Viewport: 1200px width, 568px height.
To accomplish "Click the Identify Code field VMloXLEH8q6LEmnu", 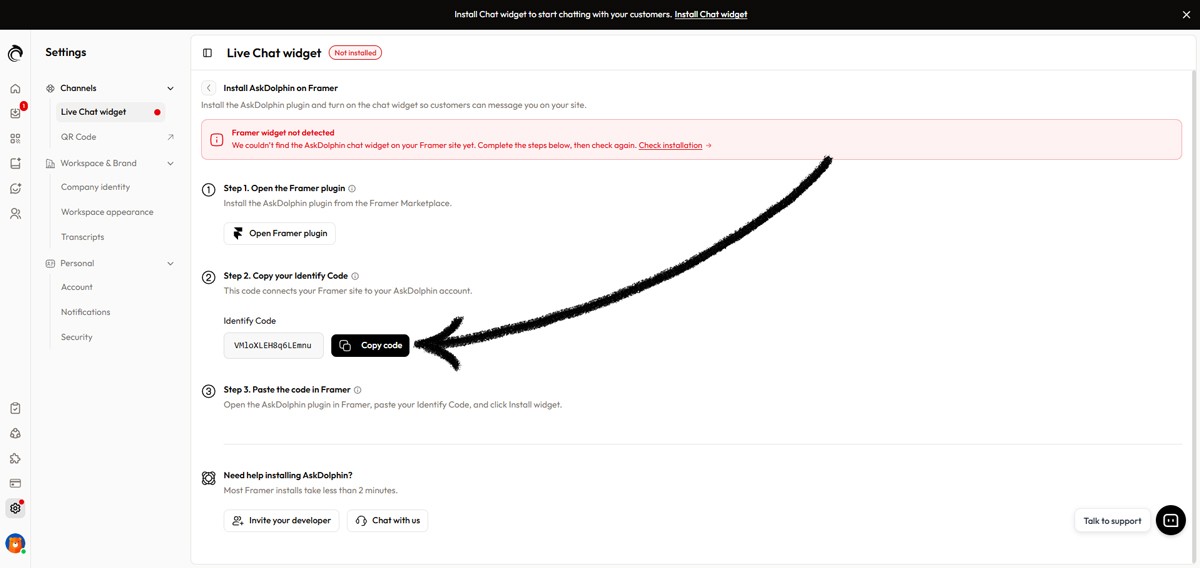I will coord(273,345).
